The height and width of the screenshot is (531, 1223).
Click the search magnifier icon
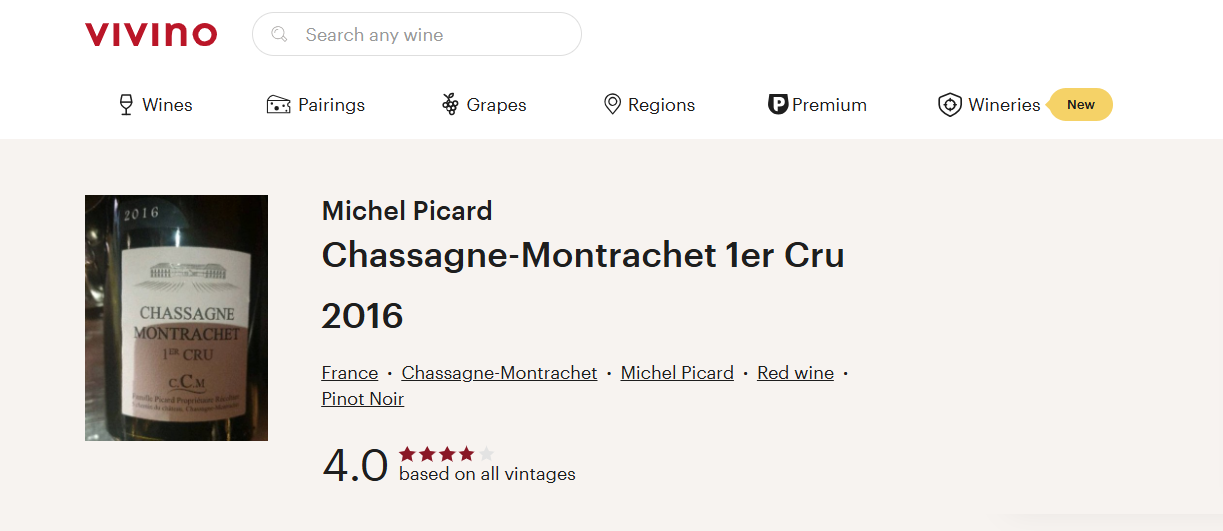[279, 35]
